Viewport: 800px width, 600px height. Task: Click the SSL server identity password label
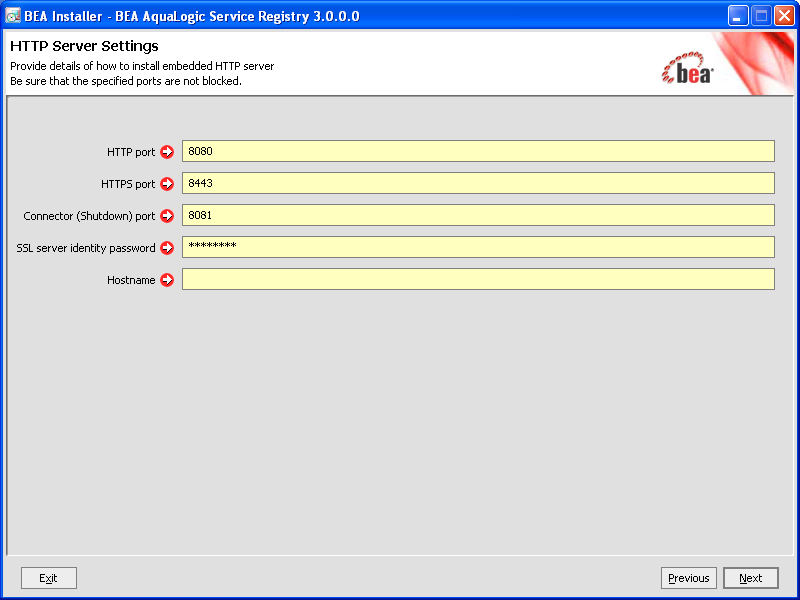(86, 248)
